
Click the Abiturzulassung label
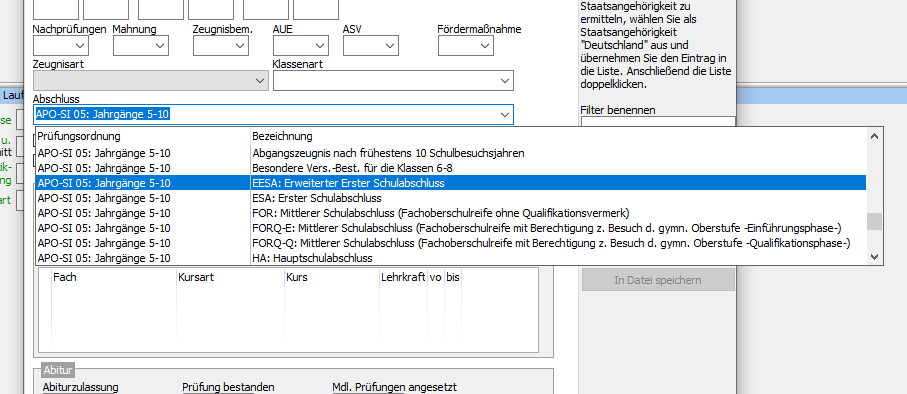80,387
